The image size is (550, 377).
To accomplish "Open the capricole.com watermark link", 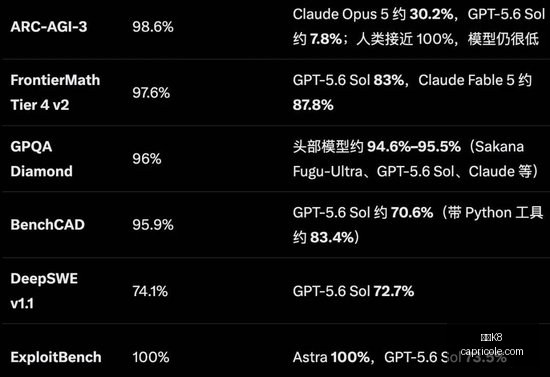I will pyautogui.click(x=492, y=351).
